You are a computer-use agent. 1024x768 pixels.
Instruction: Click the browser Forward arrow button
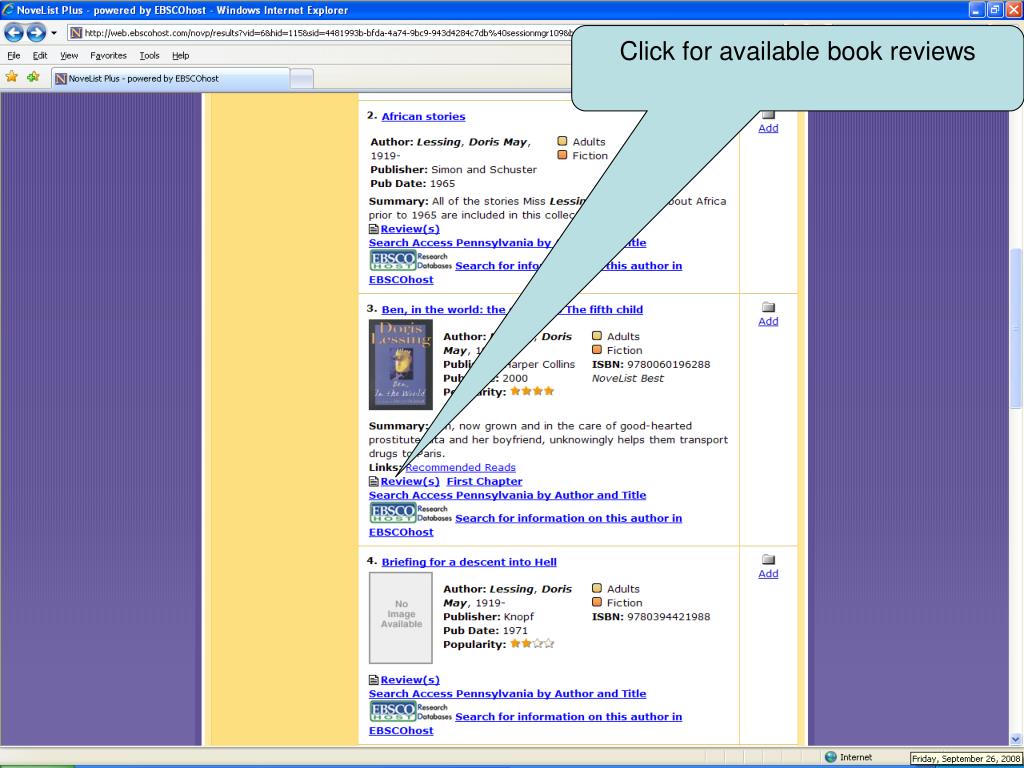pos(36,32)
